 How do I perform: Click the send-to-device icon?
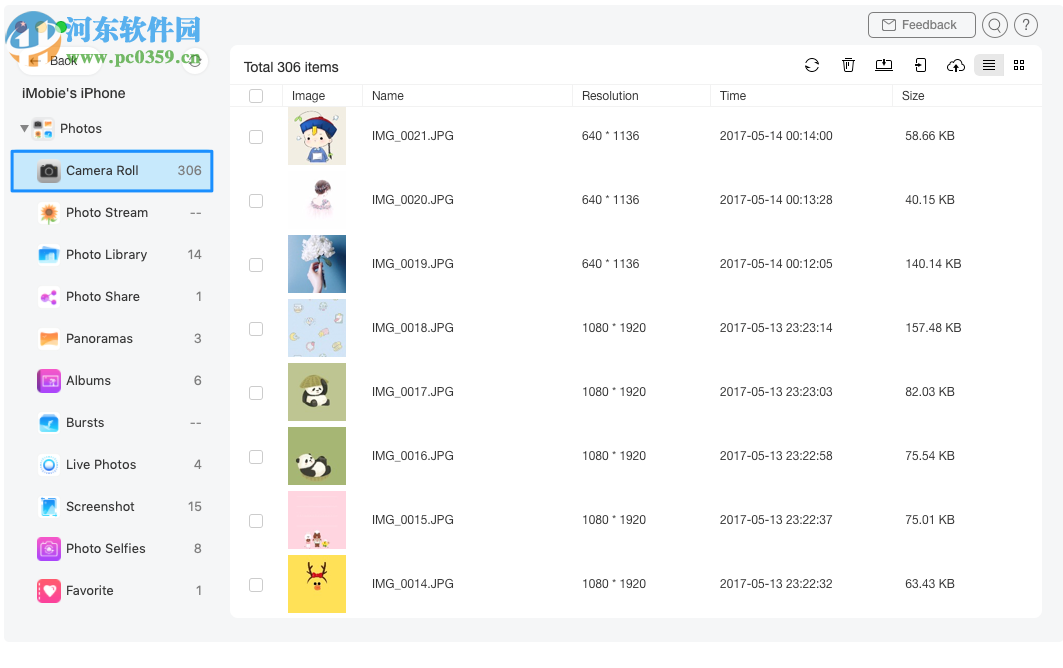(x=920, y=65)
